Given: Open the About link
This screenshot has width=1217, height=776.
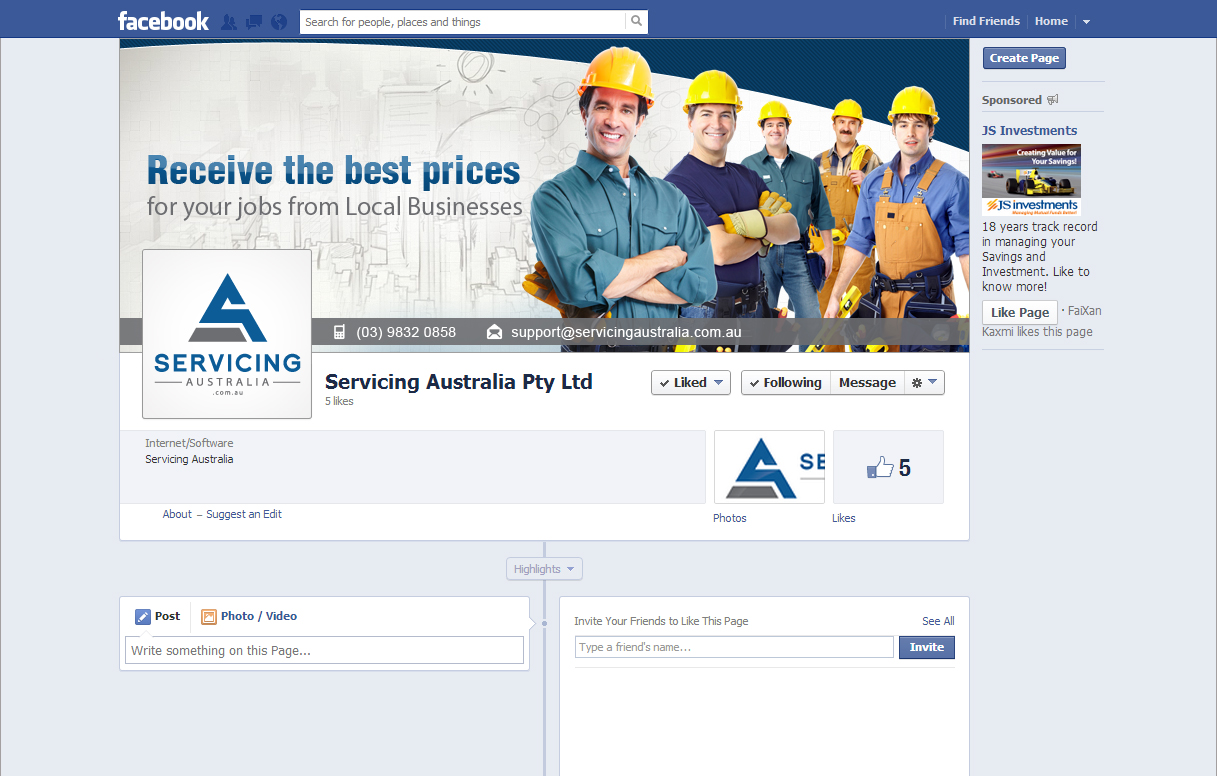Looking at the screenshot, I should click(177, 514).
